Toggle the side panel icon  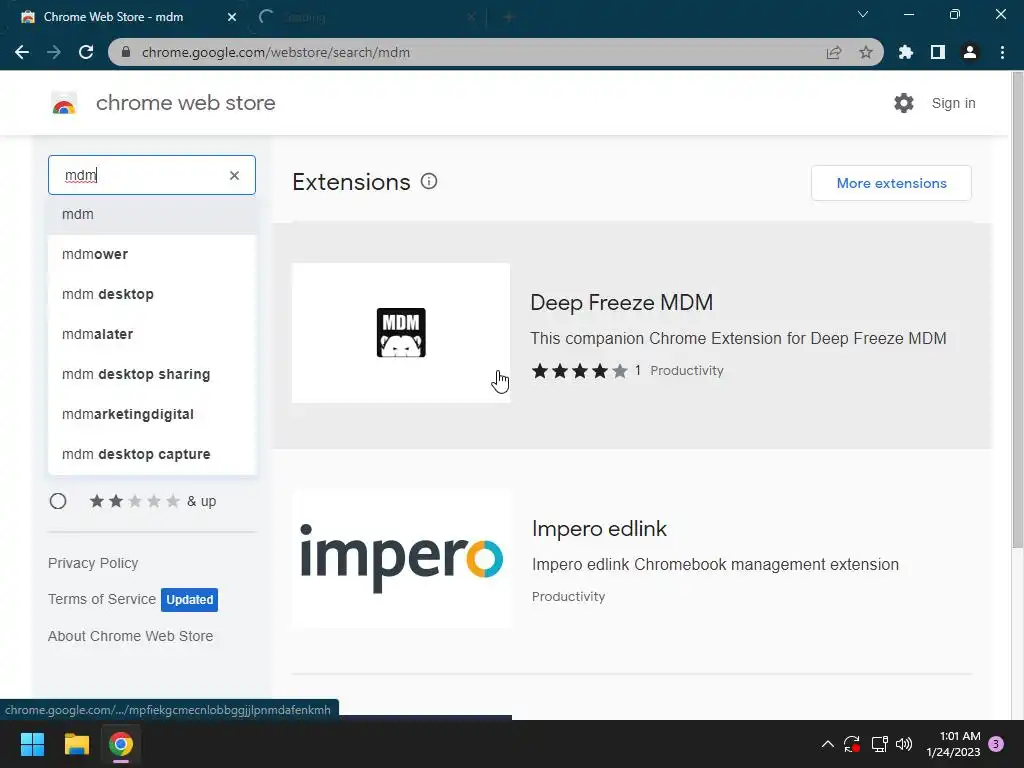click(x=938, y=52)
